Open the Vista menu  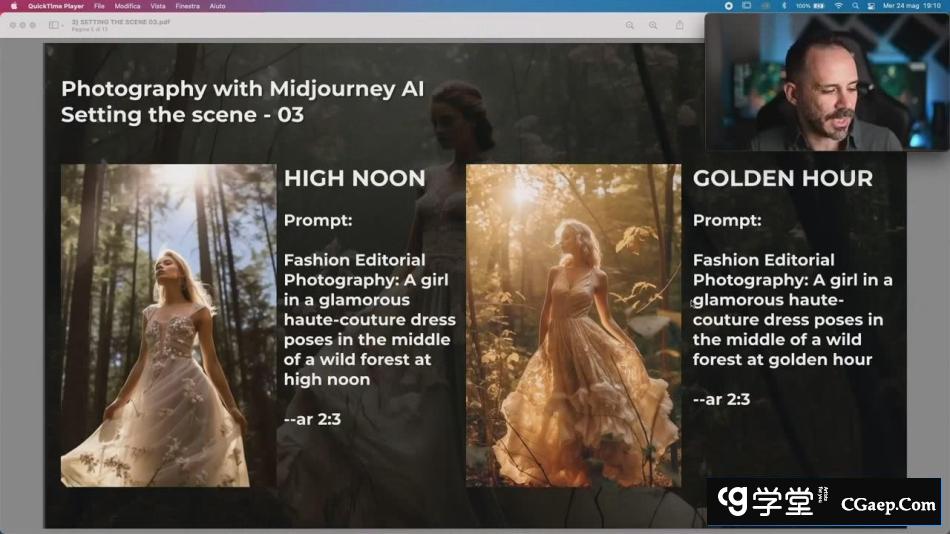click(158, 6)
